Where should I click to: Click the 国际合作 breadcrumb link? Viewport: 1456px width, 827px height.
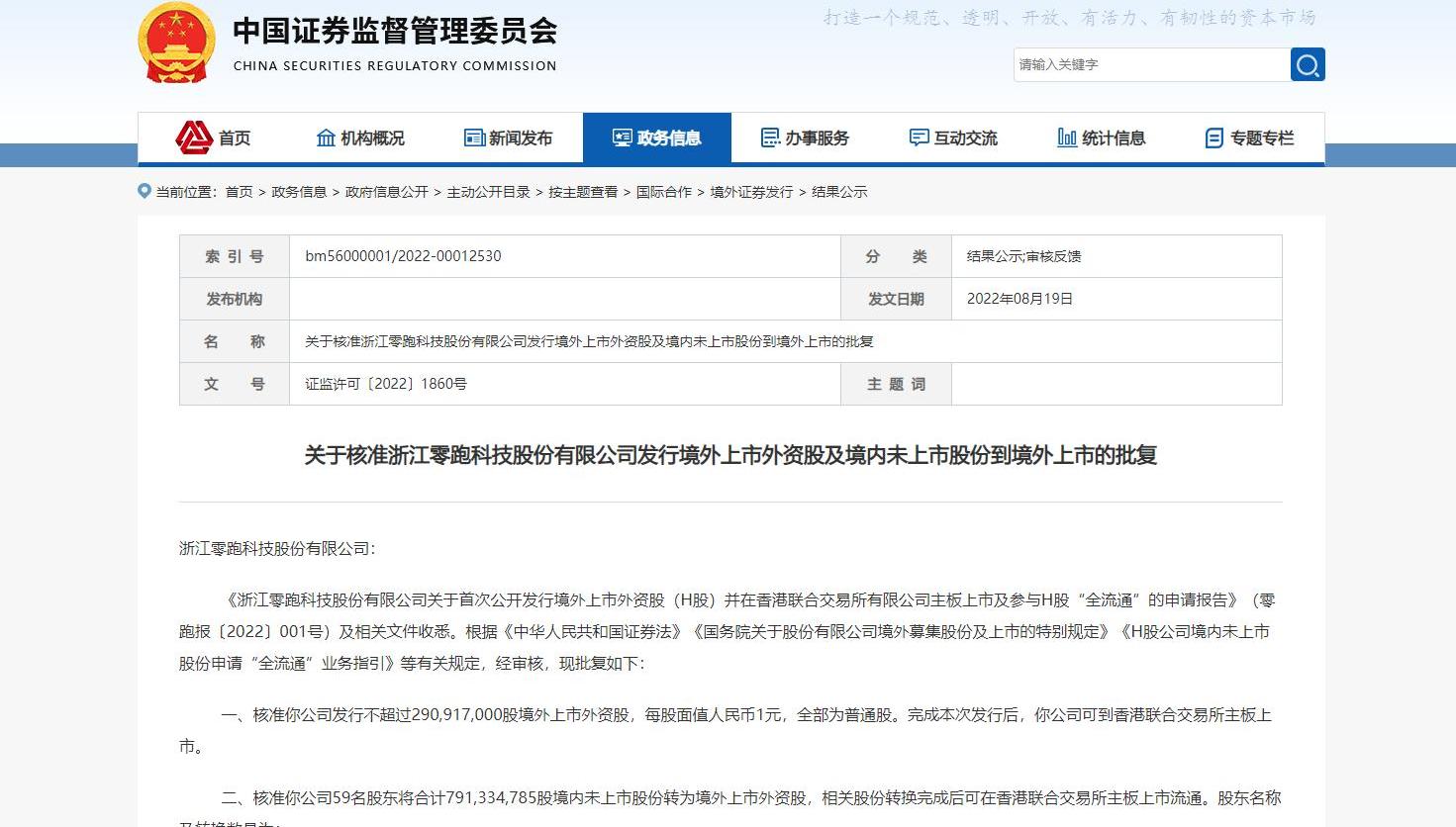(663, 192)
